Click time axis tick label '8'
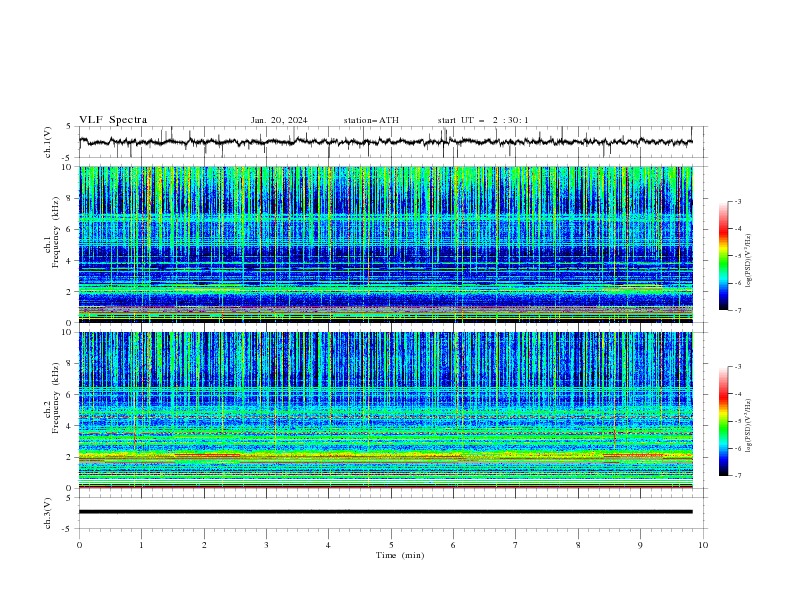Viewport: 792px width, 612px height. (x=578, y=545)
